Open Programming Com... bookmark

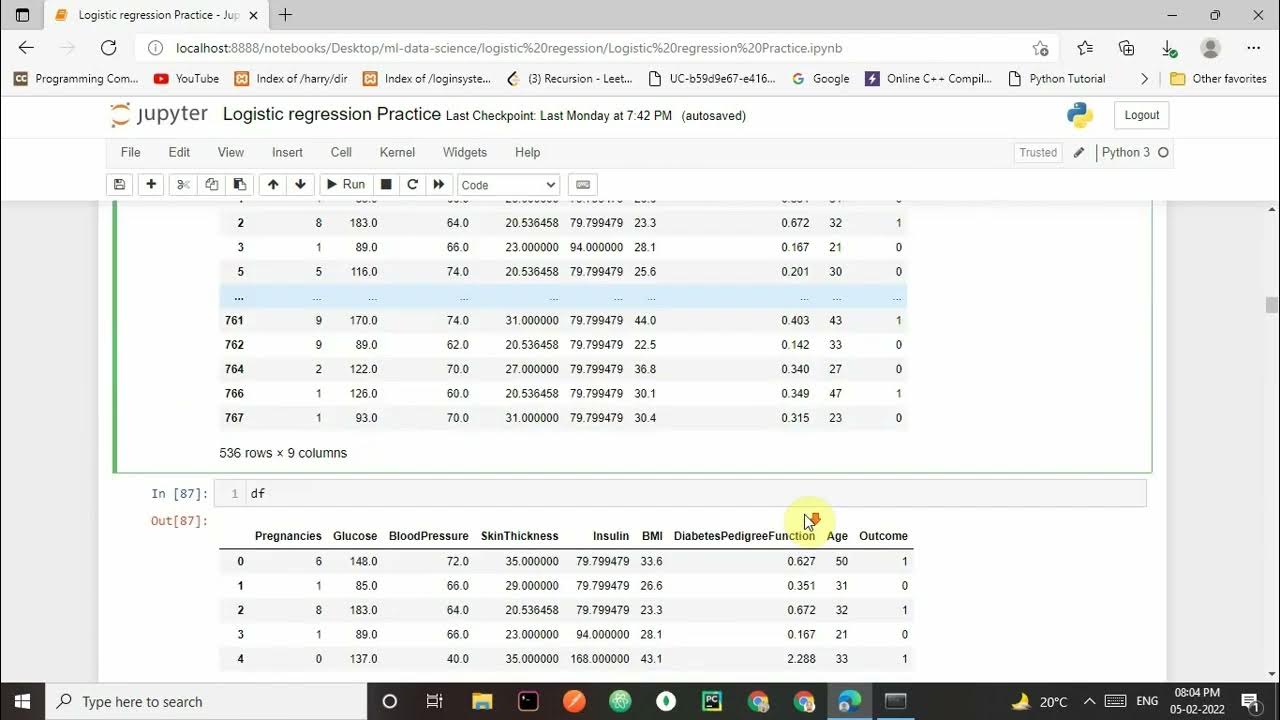pyautogui.click(x=76, y=78)
